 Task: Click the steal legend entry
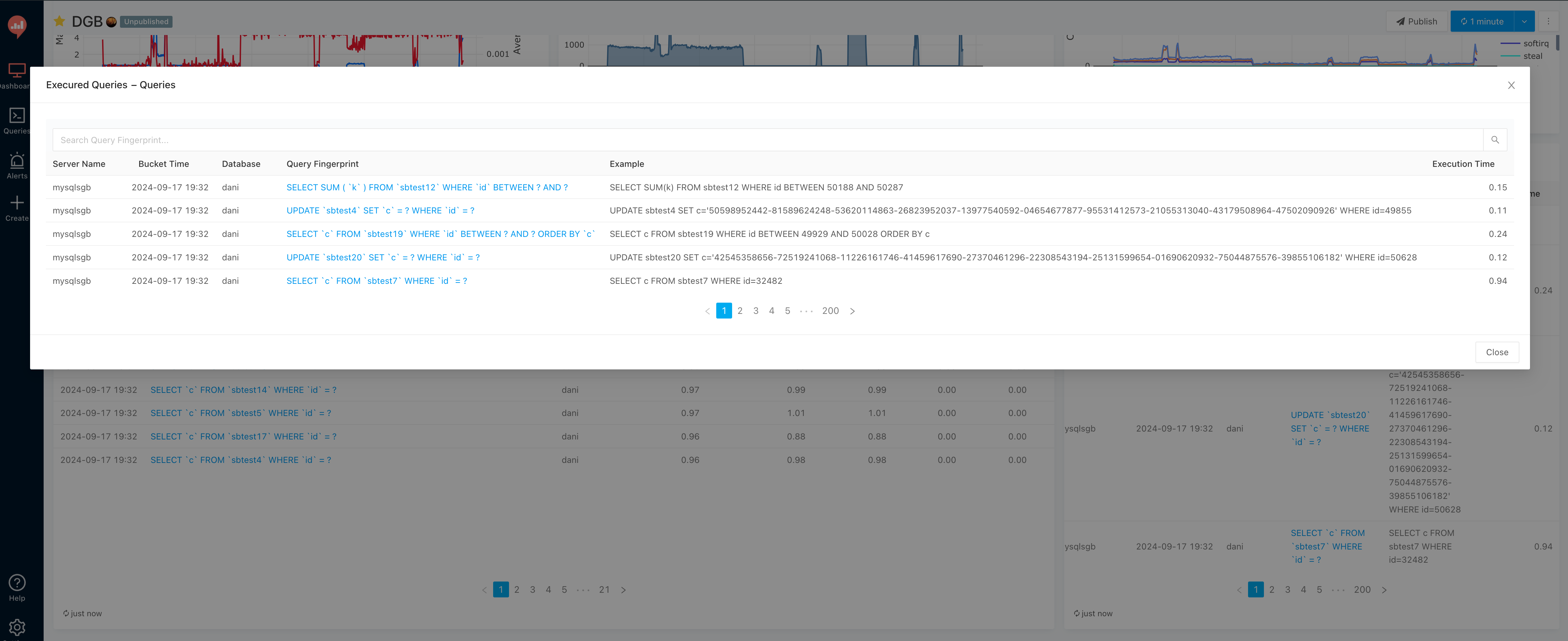pos(1521,56)
